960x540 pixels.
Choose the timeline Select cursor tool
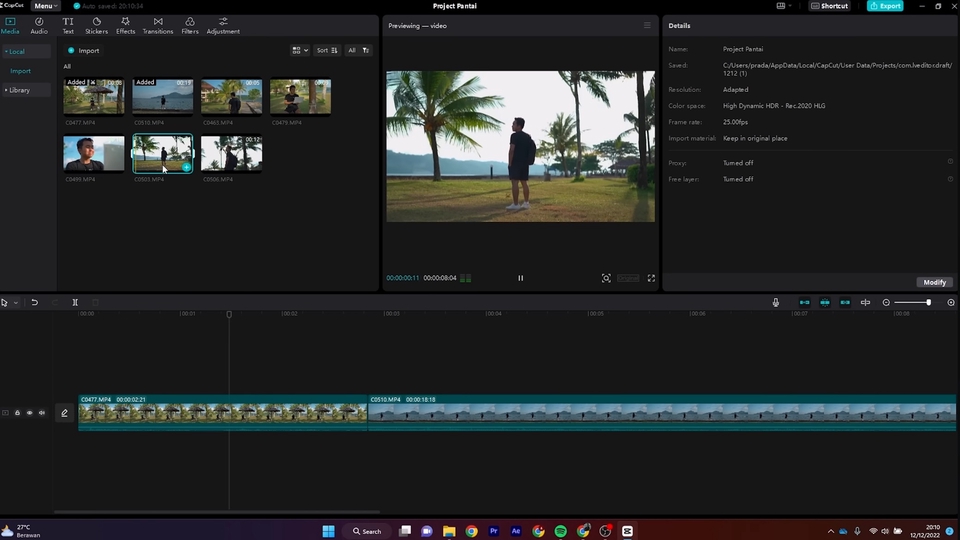coord(4,302)
